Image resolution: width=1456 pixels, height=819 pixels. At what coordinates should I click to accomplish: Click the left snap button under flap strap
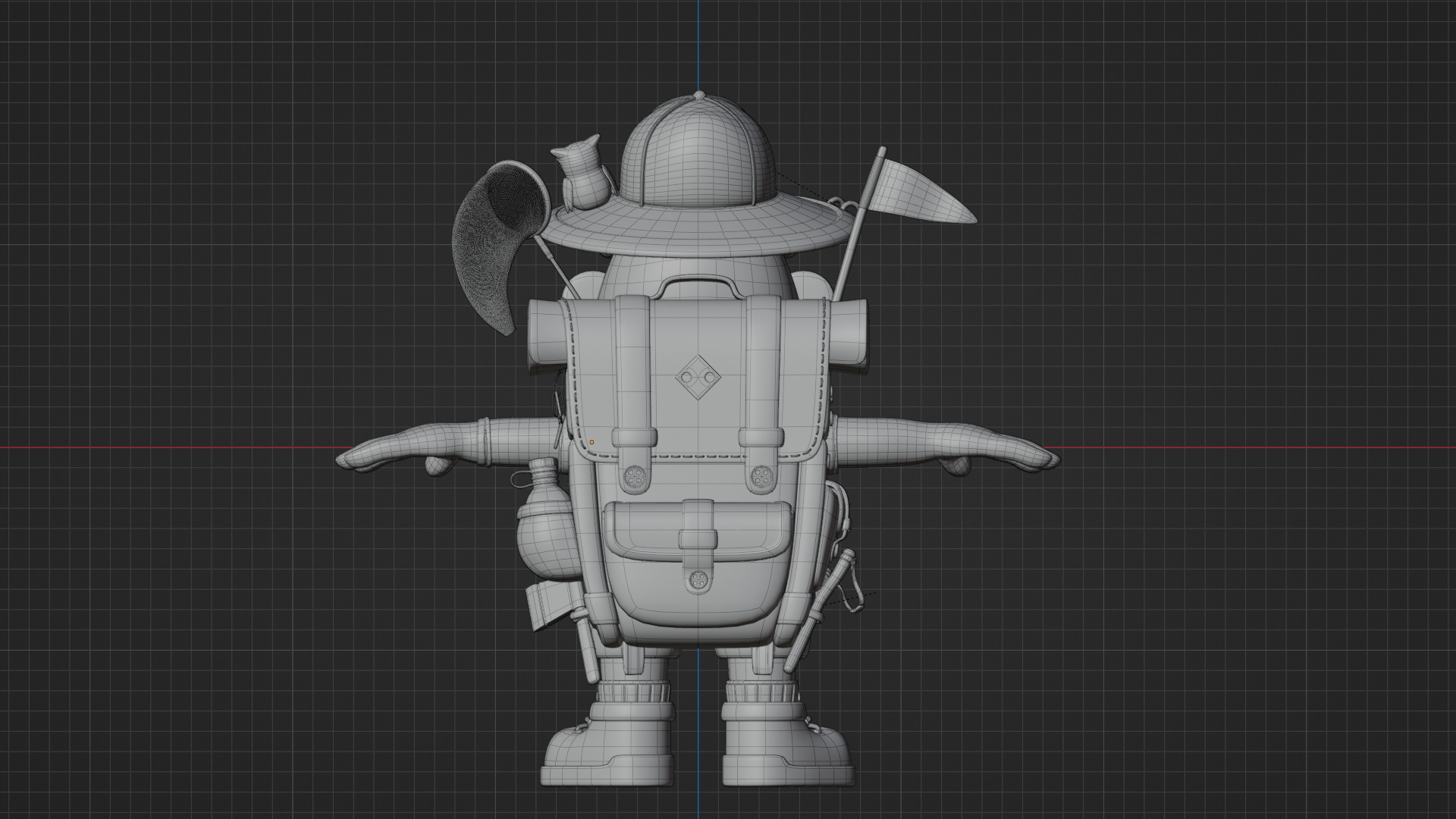point(635,477)
